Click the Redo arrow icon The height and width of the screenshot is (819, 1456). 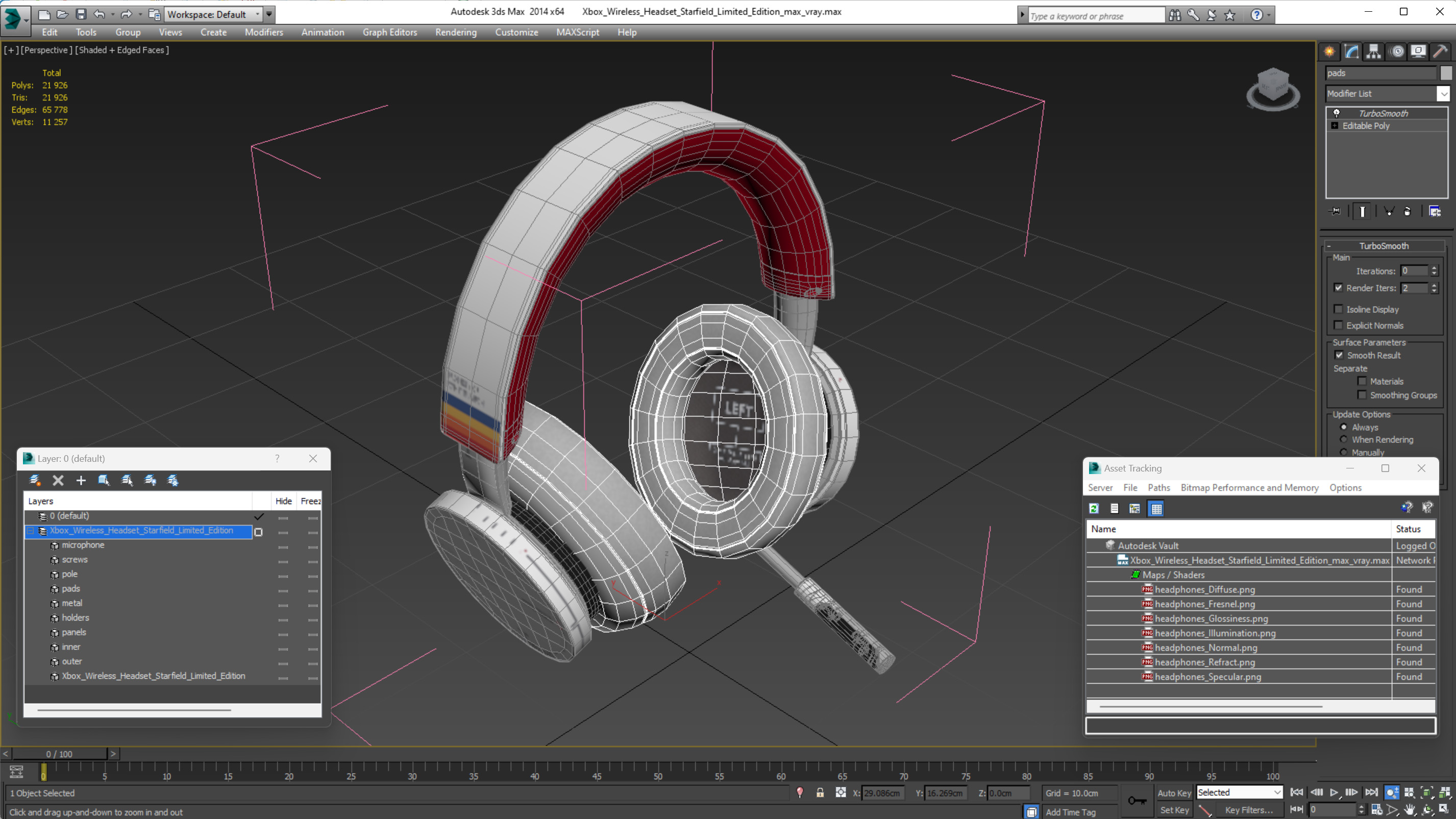click(x=127, y=14)
